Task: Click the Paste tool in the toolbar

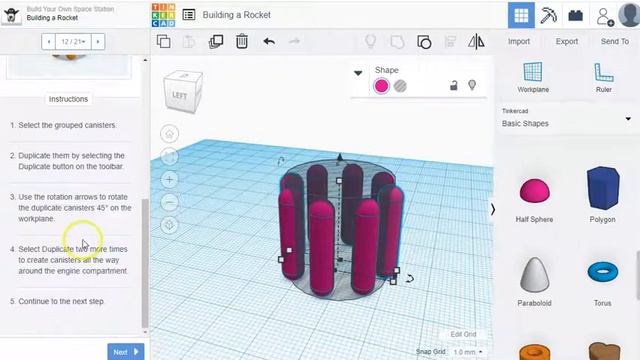Action: [x=189, y=42]
